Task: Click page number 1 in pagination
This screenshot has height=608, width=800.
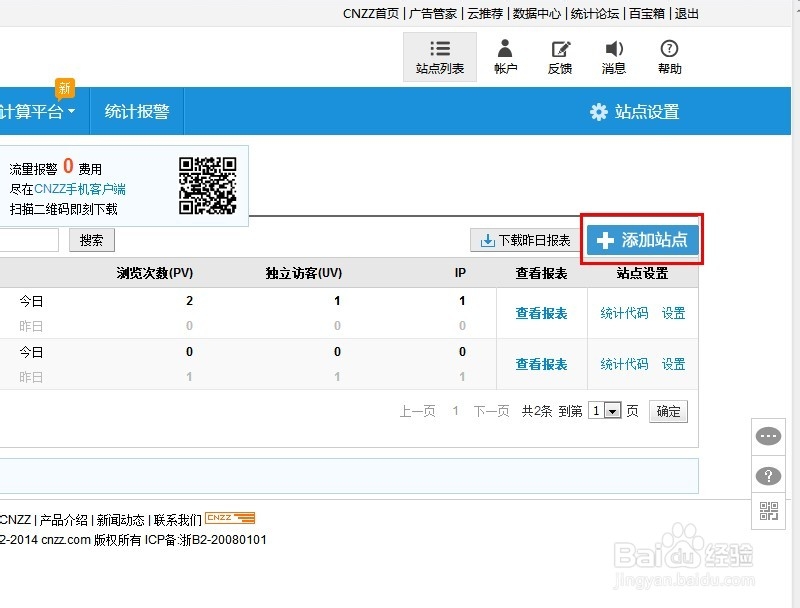Action: click(455, 411)
